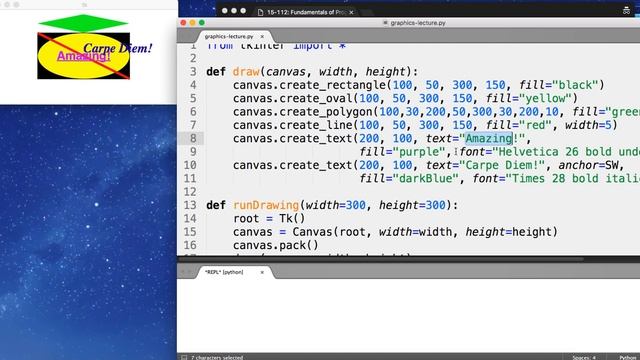The image size is (640, 360).
Task: Click "black" fill value on line 4
Action: [575, 85]
